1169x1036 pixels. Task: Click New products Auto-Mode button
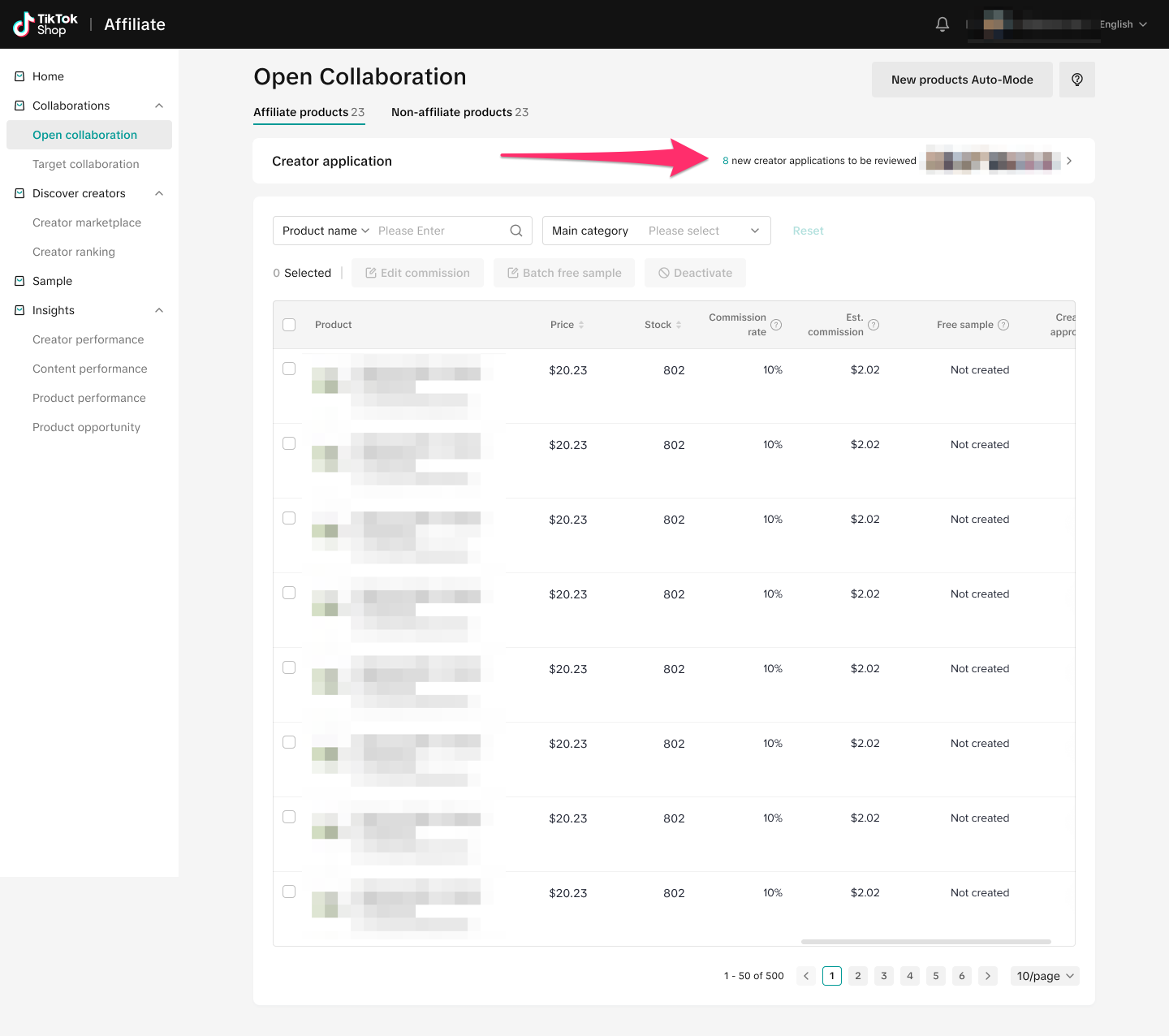pyautogui.click(x=962, y=80)
